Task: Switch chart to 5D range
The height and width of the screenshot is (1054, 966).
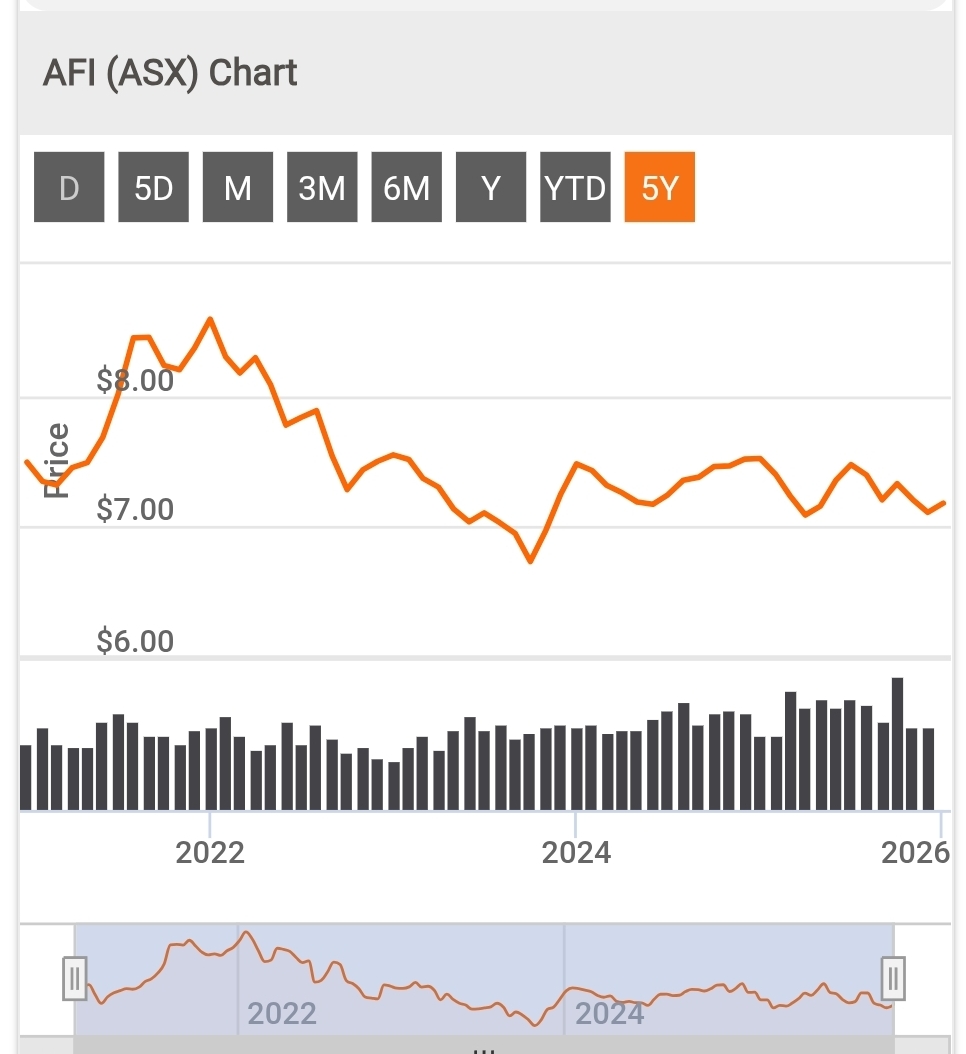Action: coord(153,187)
